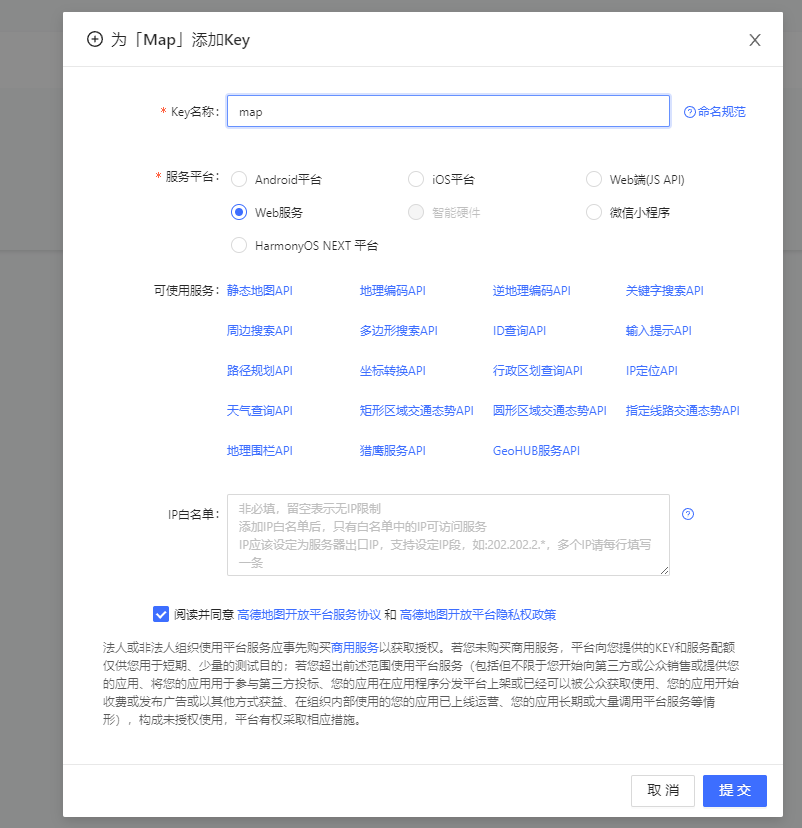Viewport: 802px width, 828px height.
Task: Open the IP定位API link
Action: 652,371
